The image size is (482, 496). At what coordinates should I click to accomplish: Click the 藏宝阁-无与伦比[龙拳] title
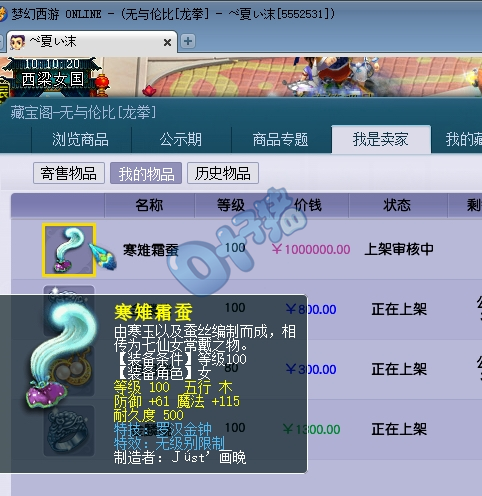click(83, 112)
